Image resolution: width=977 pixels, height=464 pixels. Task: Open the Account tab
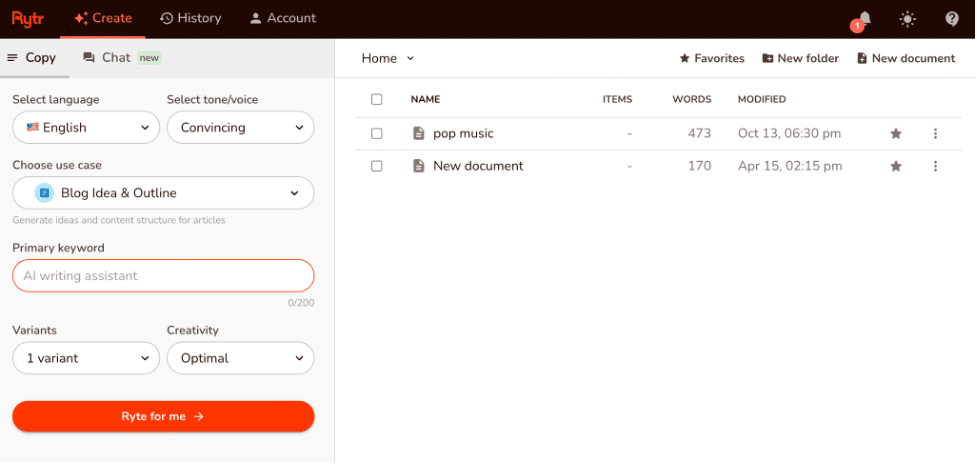pos(283,19)
